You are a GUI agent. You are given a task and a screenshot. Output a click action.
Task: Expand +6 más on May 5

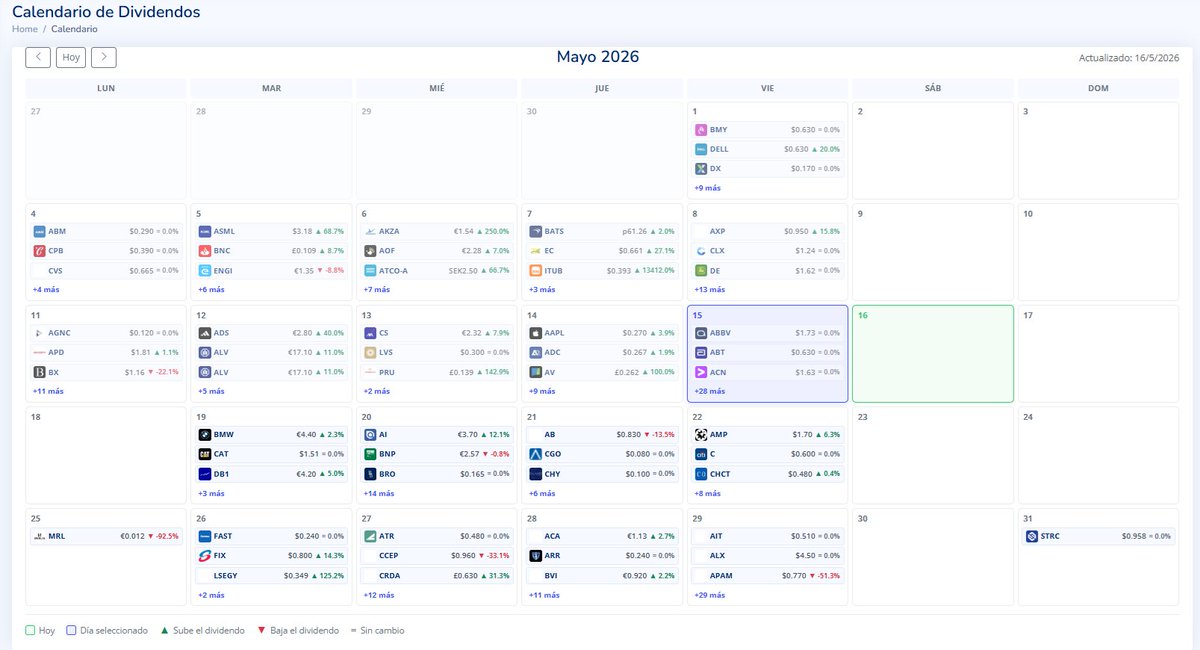[211, 290]
